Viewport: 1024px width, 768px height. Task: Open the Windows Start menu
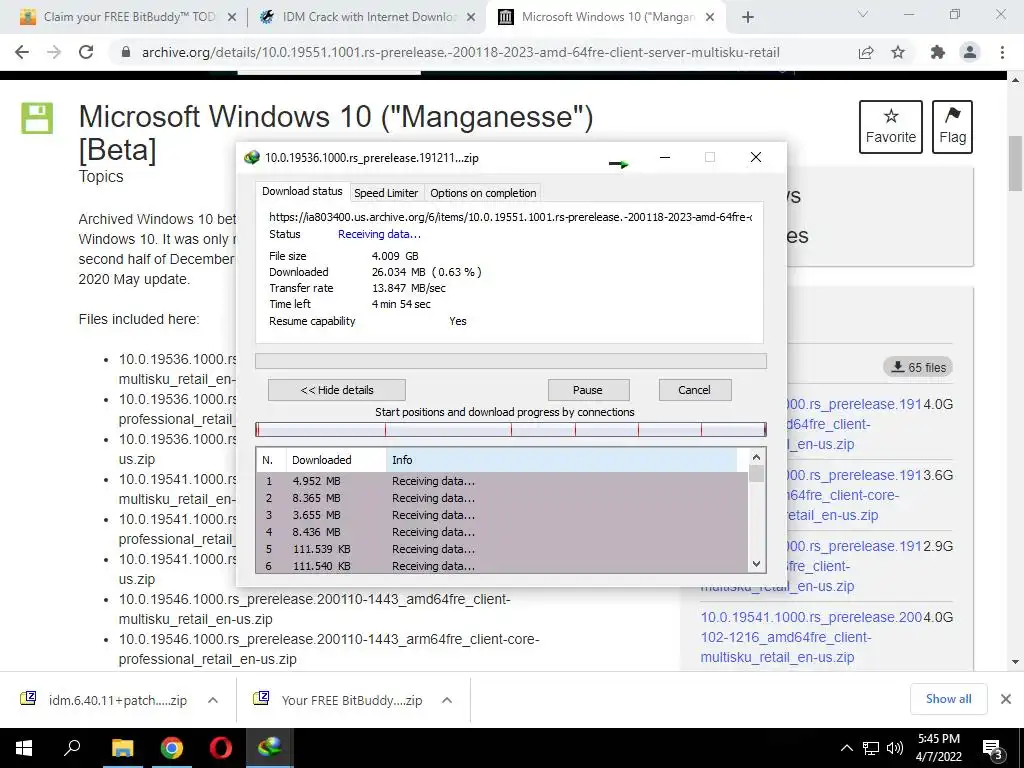tap(24, 748)
